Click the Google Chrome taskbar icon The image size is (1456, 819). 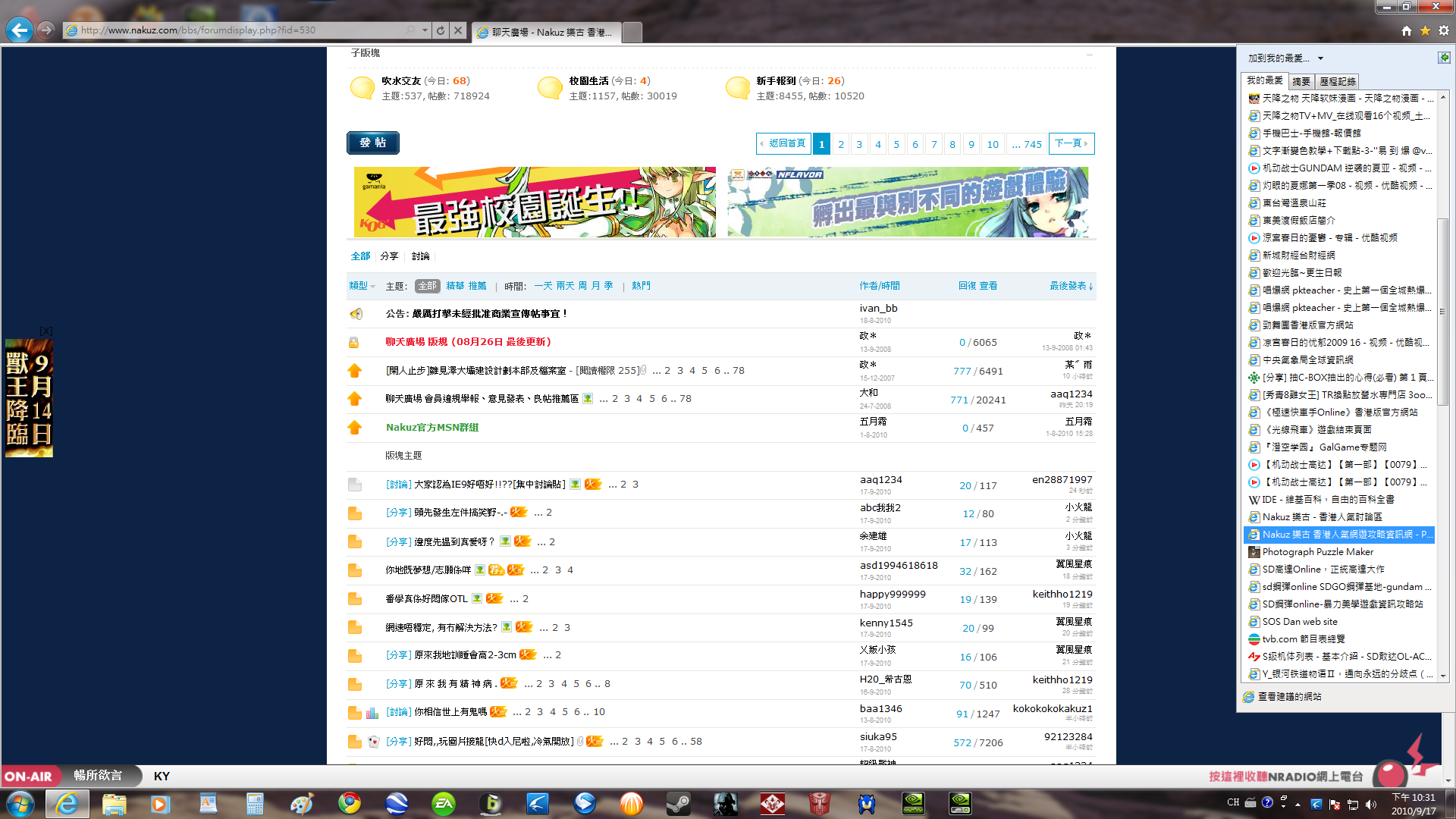pos(350,803)
